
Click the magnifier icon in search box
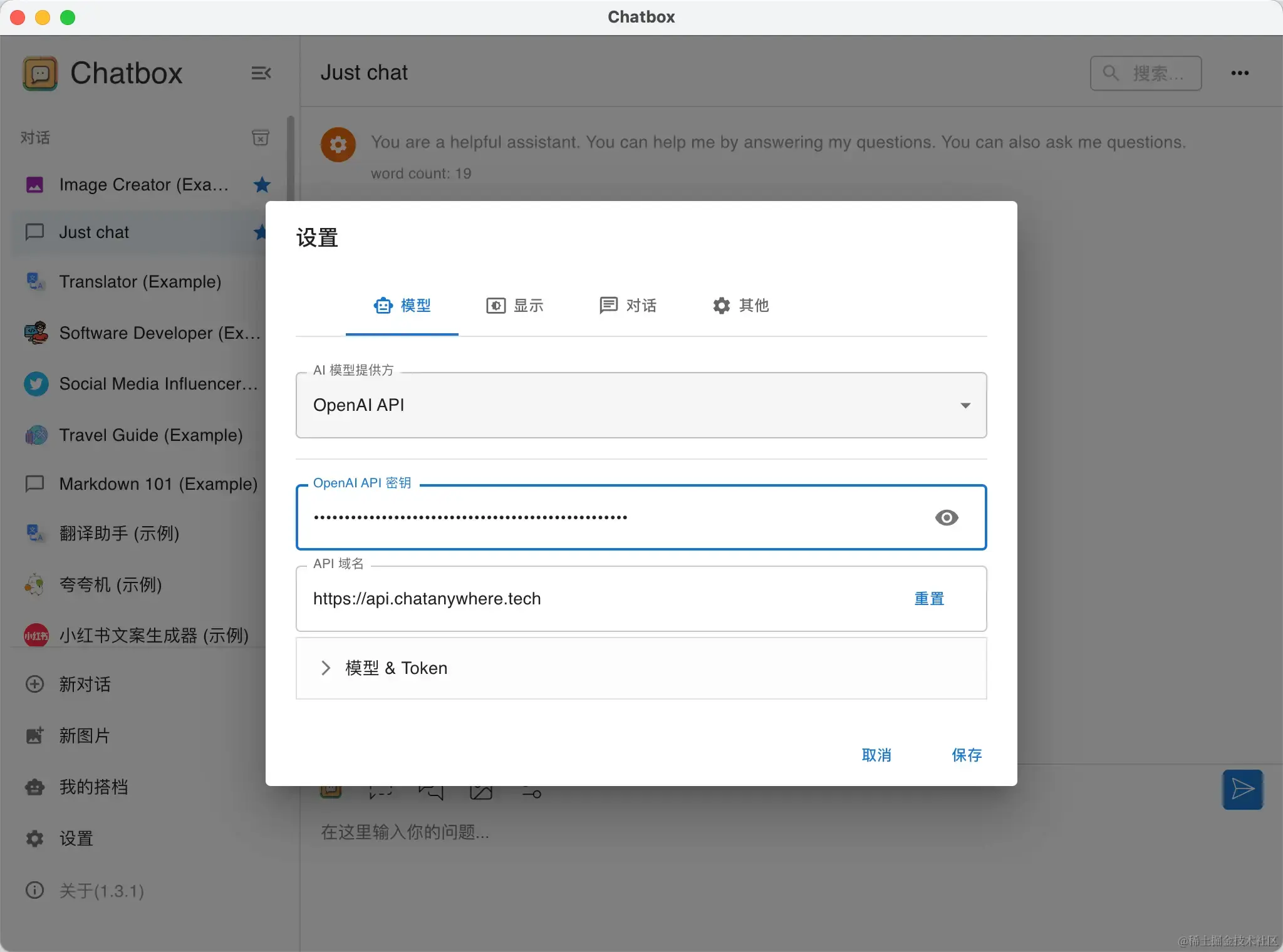[1111, 73]
